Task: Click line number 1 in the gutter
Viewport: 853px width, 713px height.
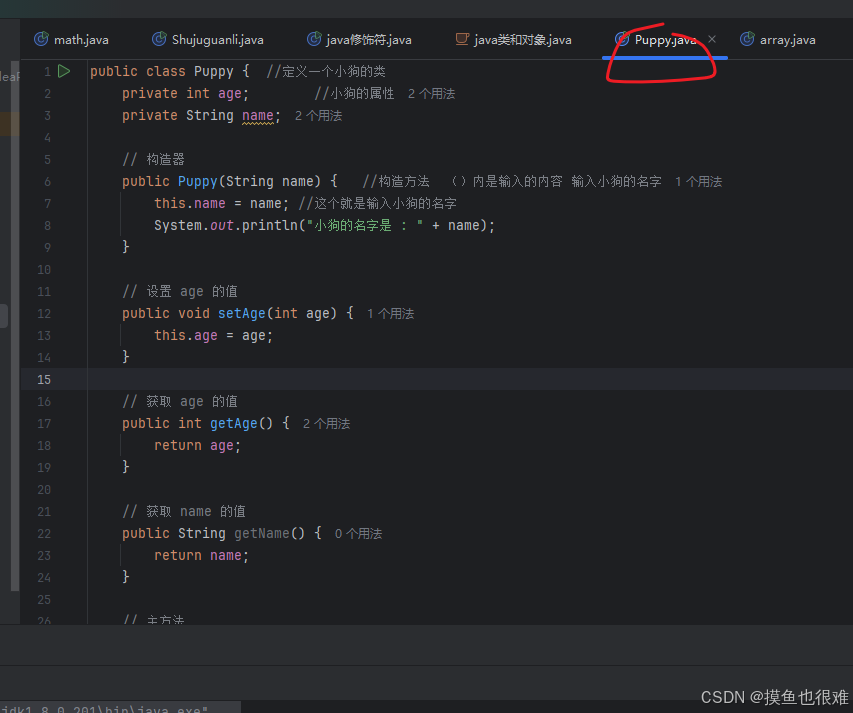Action: pyautogui.click(x=47, y=71)
